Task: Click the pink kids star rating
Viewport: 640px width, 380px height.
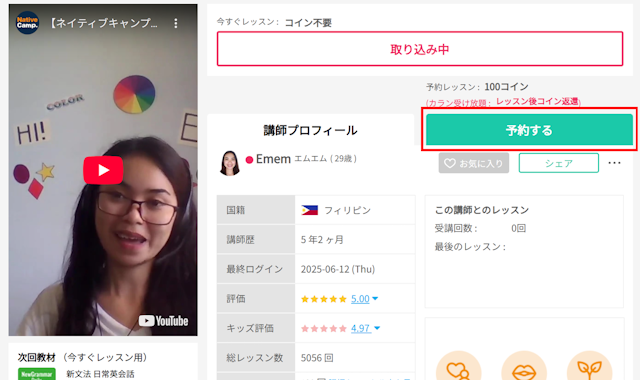Action: (324, 328)
